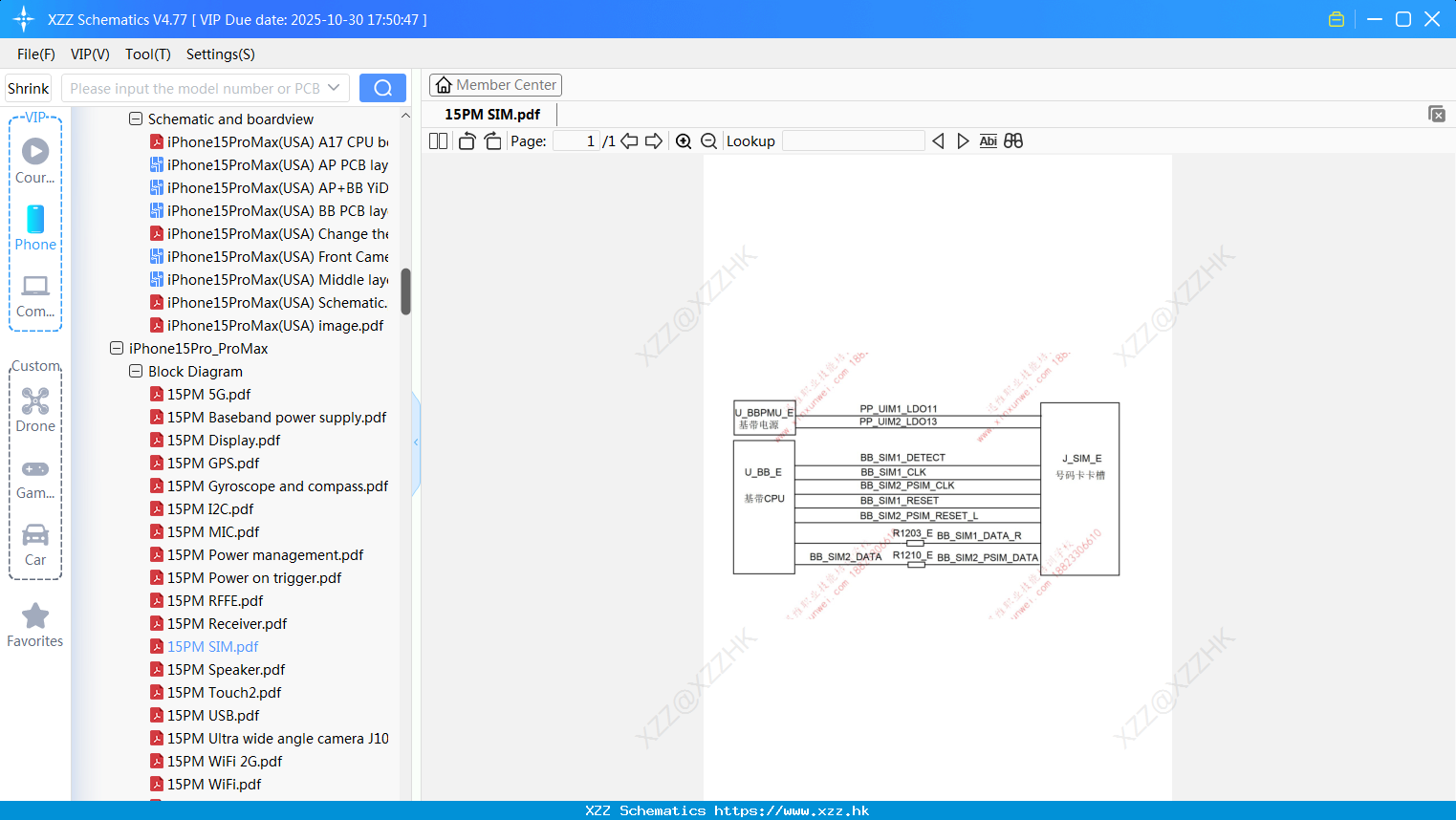Collapse the iPhone15Pro_ProMax node
Viewport: 1456px width, 820px height.
(x=117, y=349)
